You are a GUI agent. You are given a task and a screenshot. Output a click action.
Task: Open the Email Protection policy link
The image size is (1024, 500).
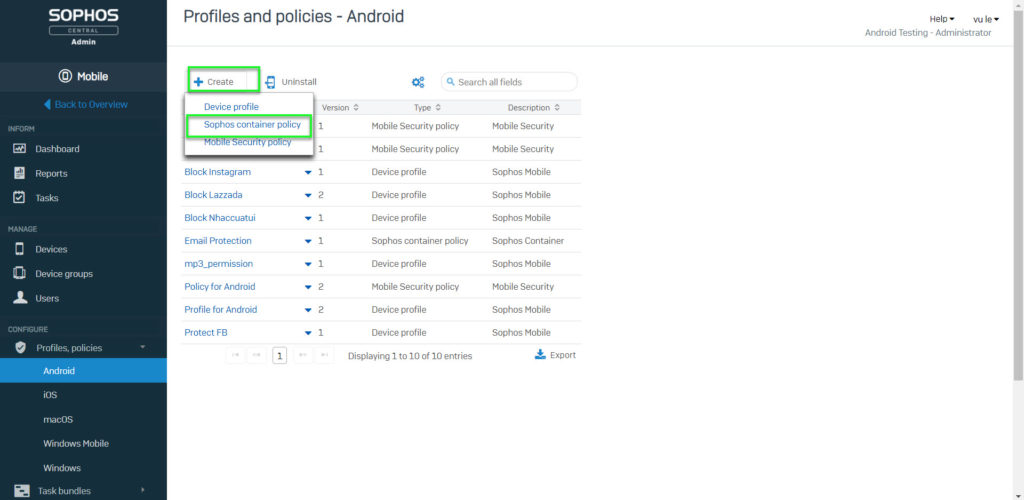[218, 241]
